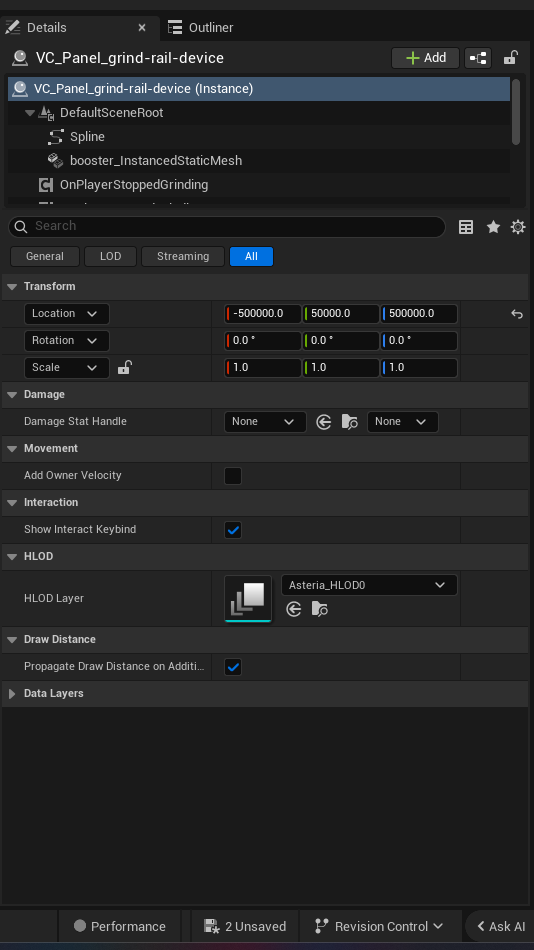Click the property matrix table view icon
This screenshot has width=534, height=950.
[x=466, y=227]
